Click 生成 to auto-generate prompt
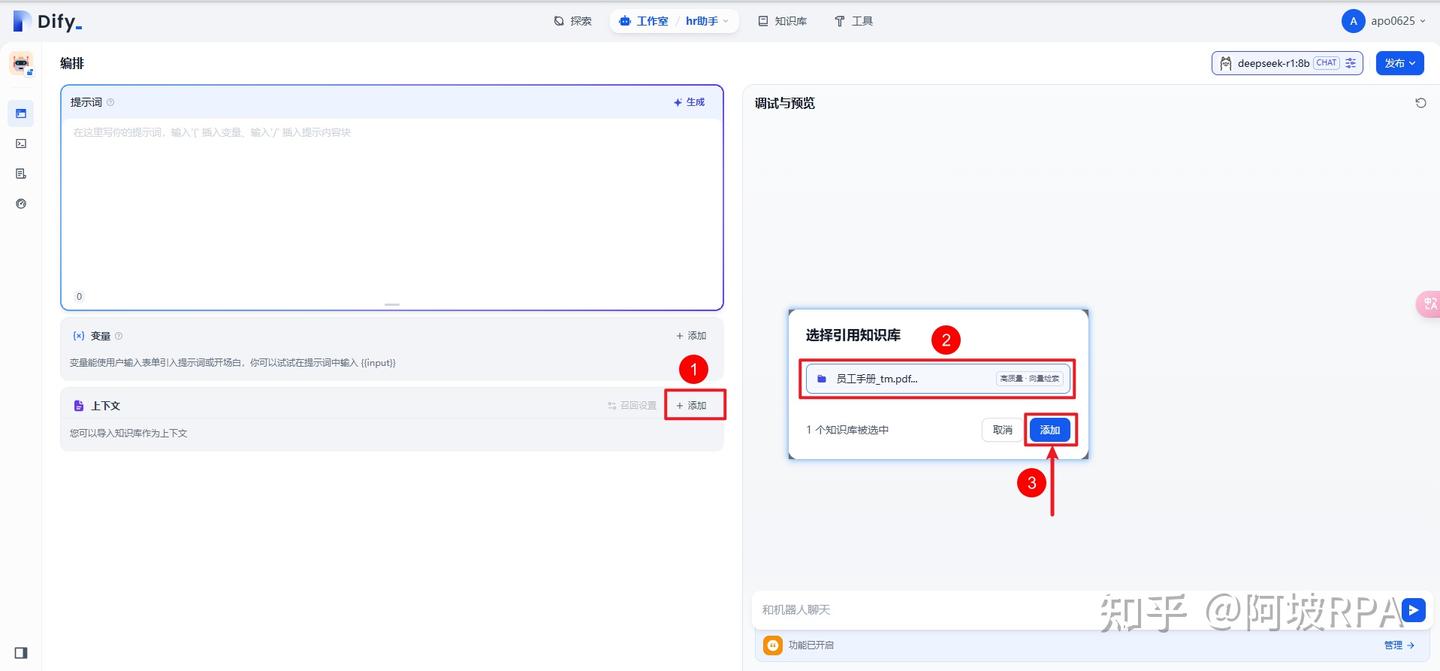The width and height of the screenshot is (1440, 671). pos(689,102)
